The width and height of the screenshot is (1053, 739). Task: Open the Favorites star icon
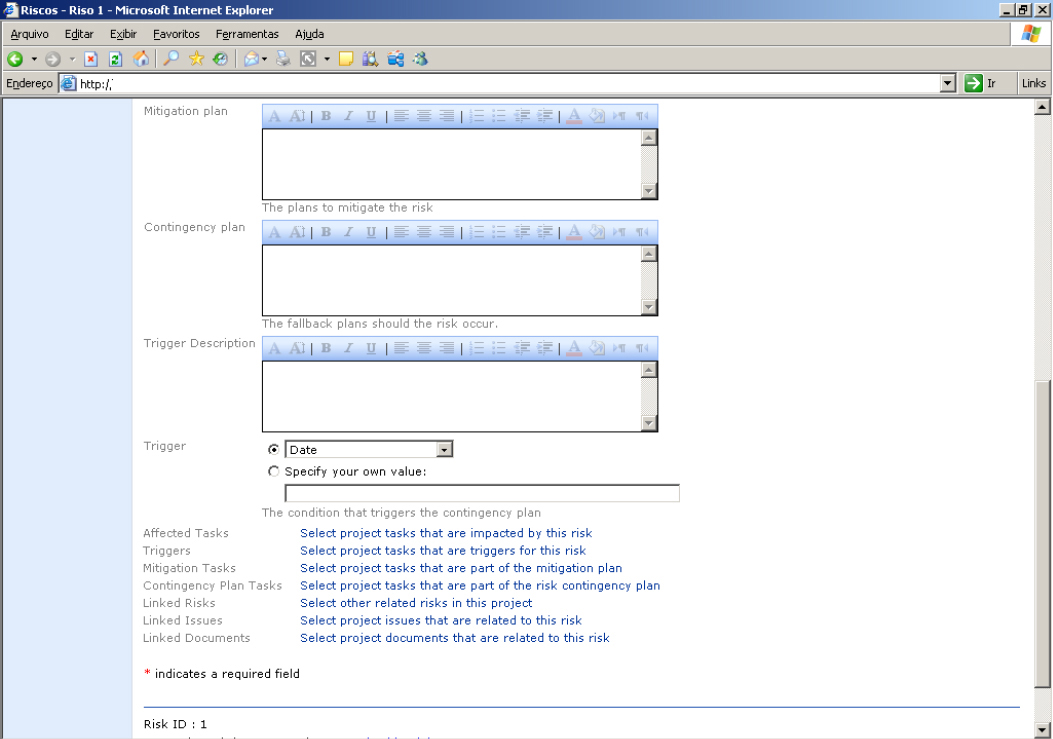pyautogui.click(x=196, y=59)
